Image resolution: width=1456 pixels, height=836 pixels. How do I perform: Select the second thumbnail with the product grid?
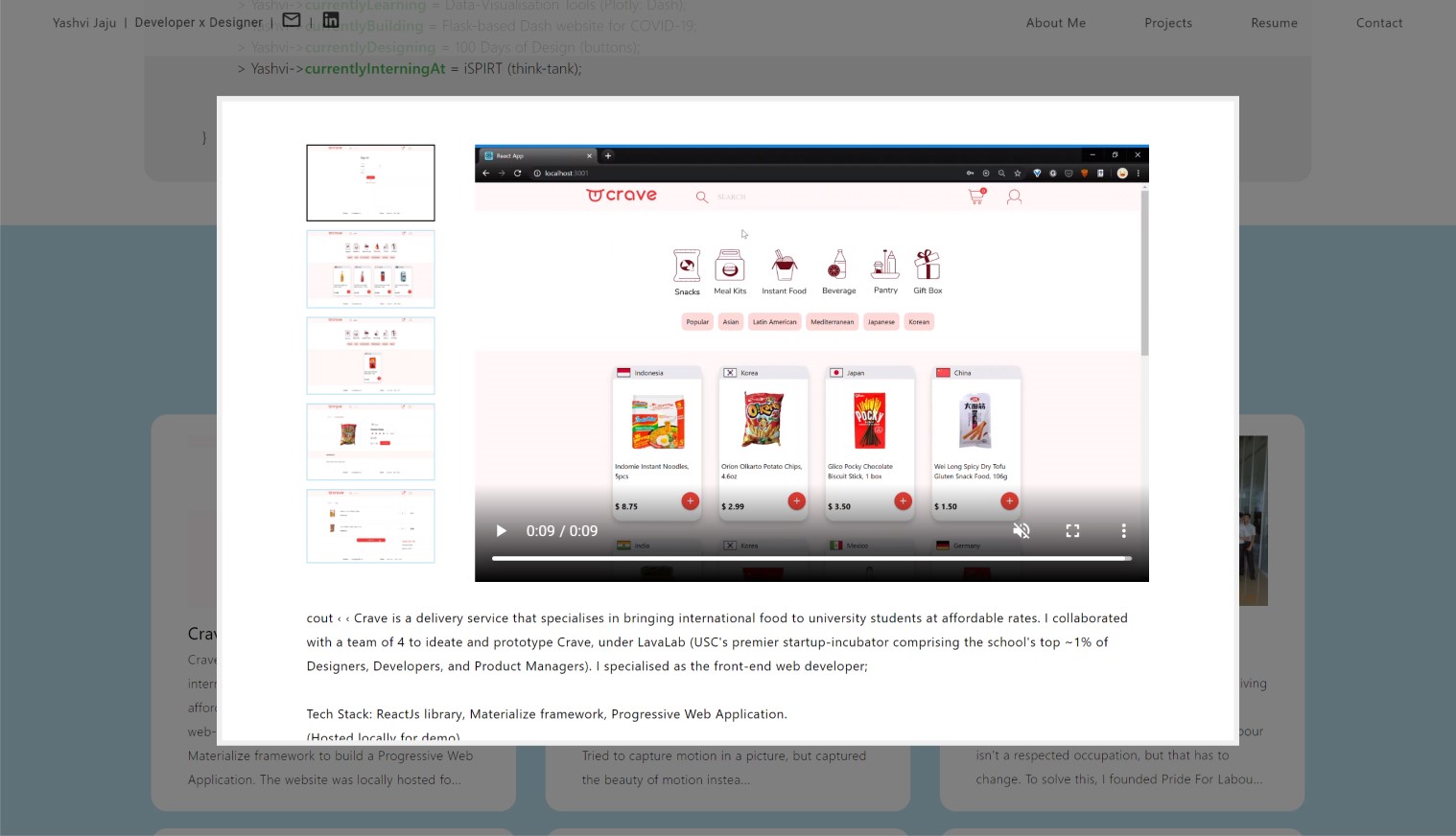(370, 268)
